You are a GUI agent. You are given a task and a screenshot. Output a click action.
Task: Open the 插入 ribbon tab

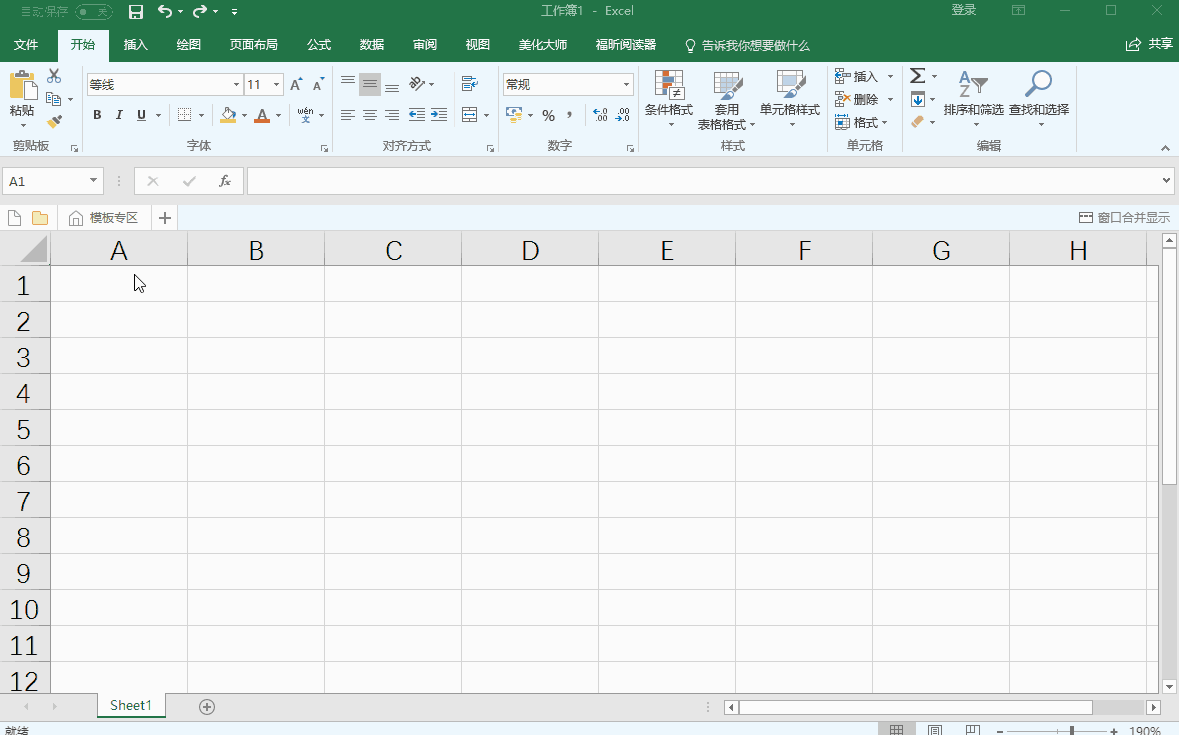pyautogui.click(x=135, y=45)
